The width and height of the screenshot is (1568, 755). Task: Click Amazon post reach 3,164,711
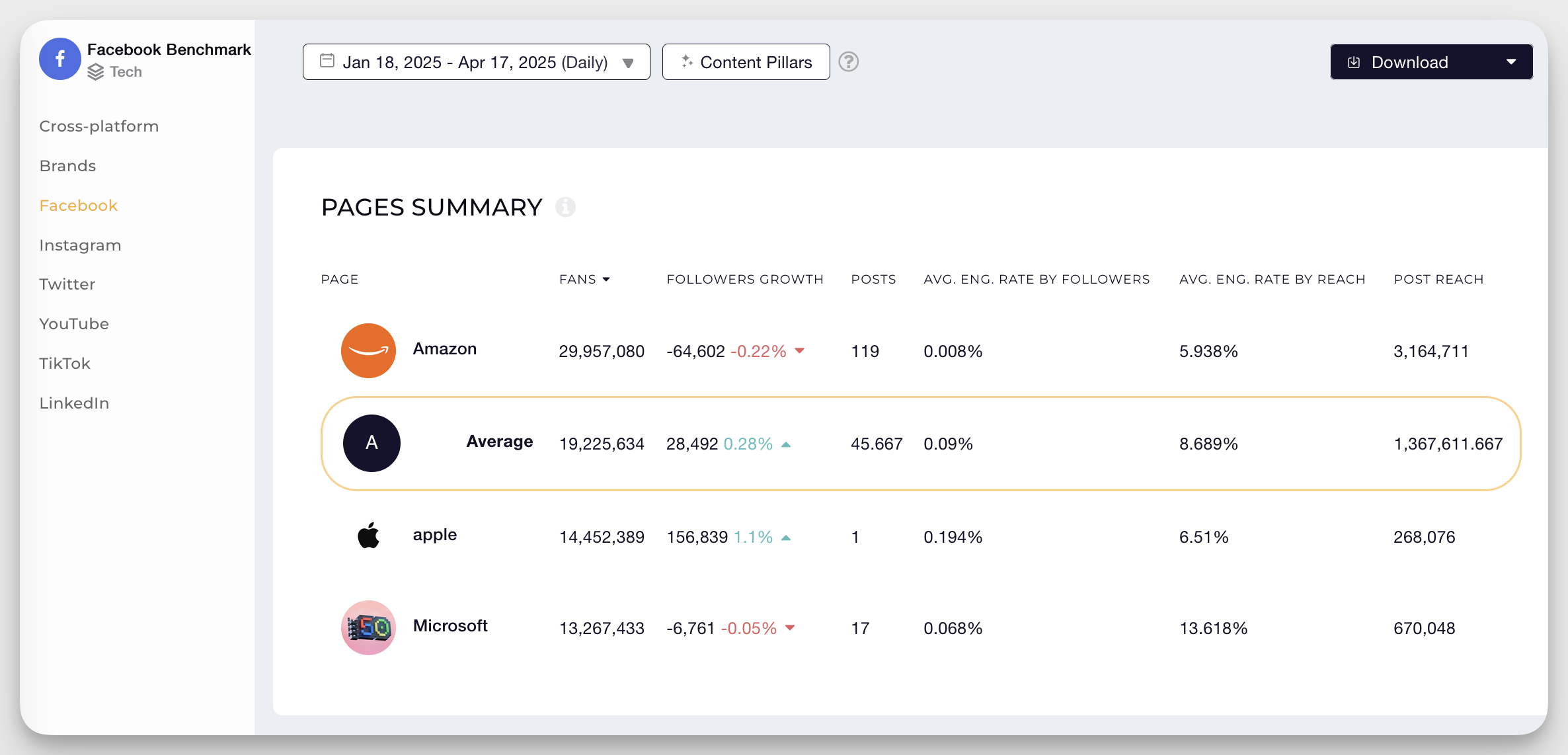click(1431, 351)
